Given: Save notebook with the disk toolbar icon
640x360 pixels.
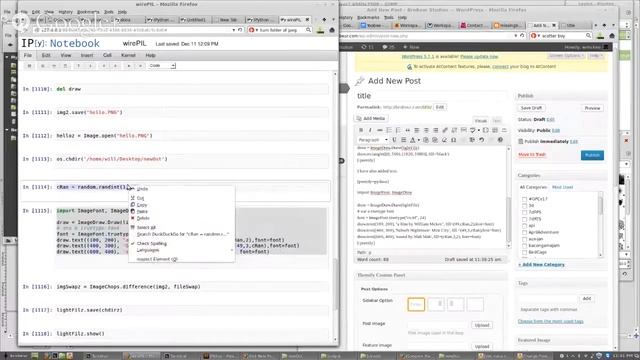Looking at the screenshot, I should point(29,66).
